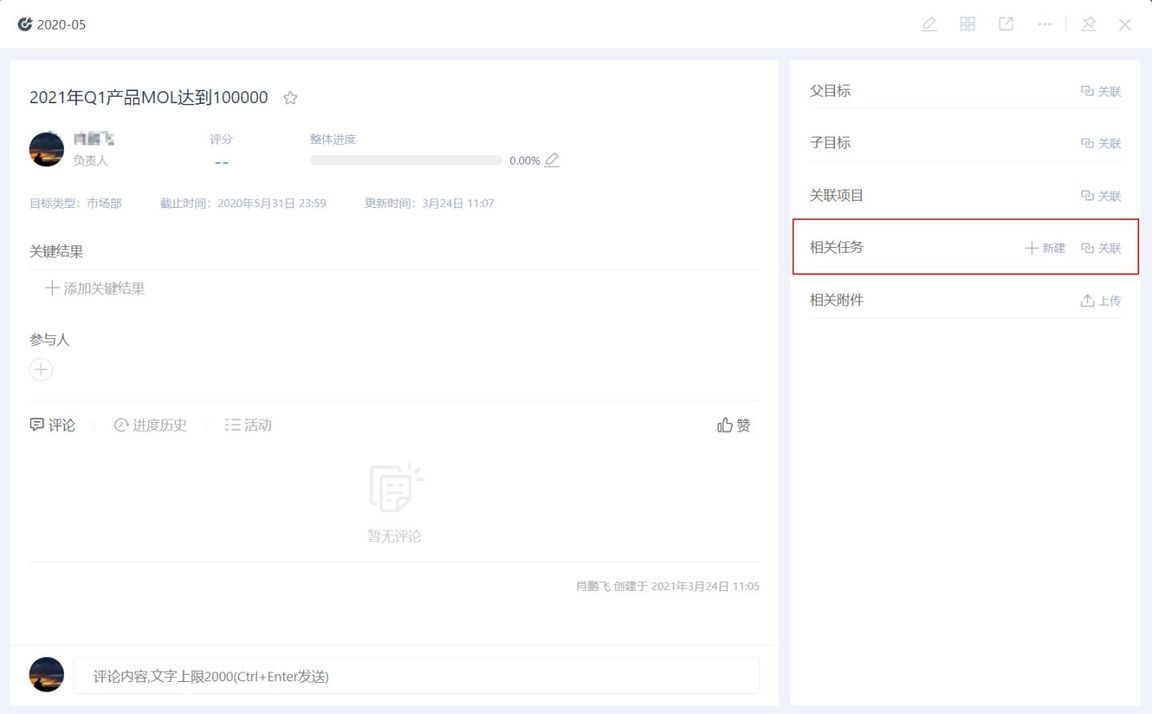The image size is (1152, 714).
Task: Click the commenter avatar beside input
Action: (46, 675)
